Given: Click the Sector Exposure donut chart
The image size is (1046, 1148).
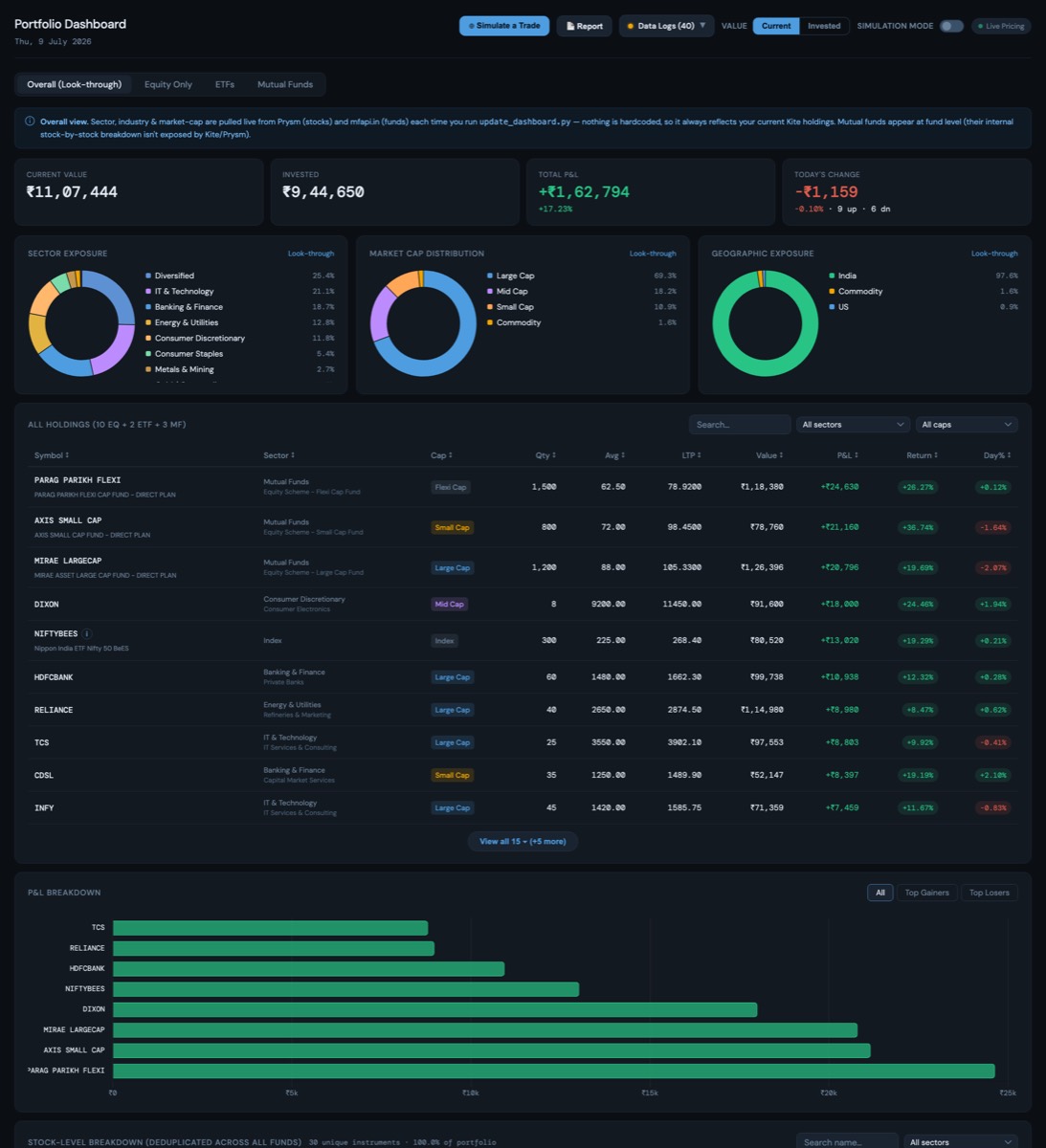Looking at the screenshot, I should point(81,323).
